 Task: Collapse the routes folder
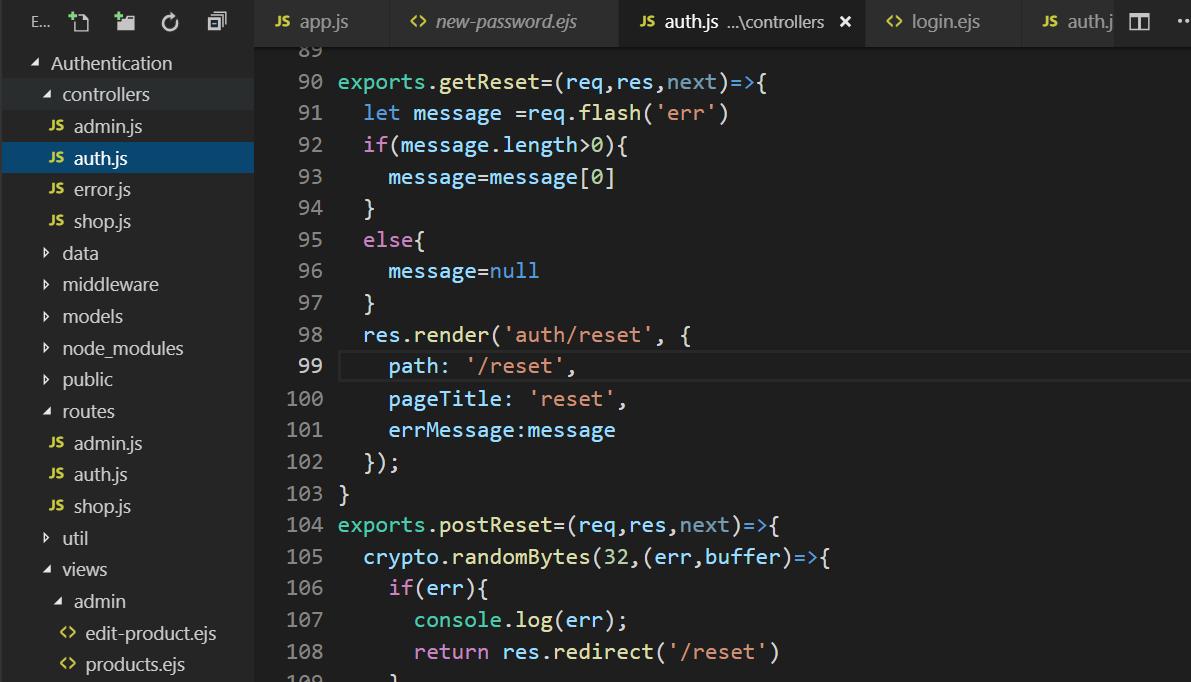47,411
